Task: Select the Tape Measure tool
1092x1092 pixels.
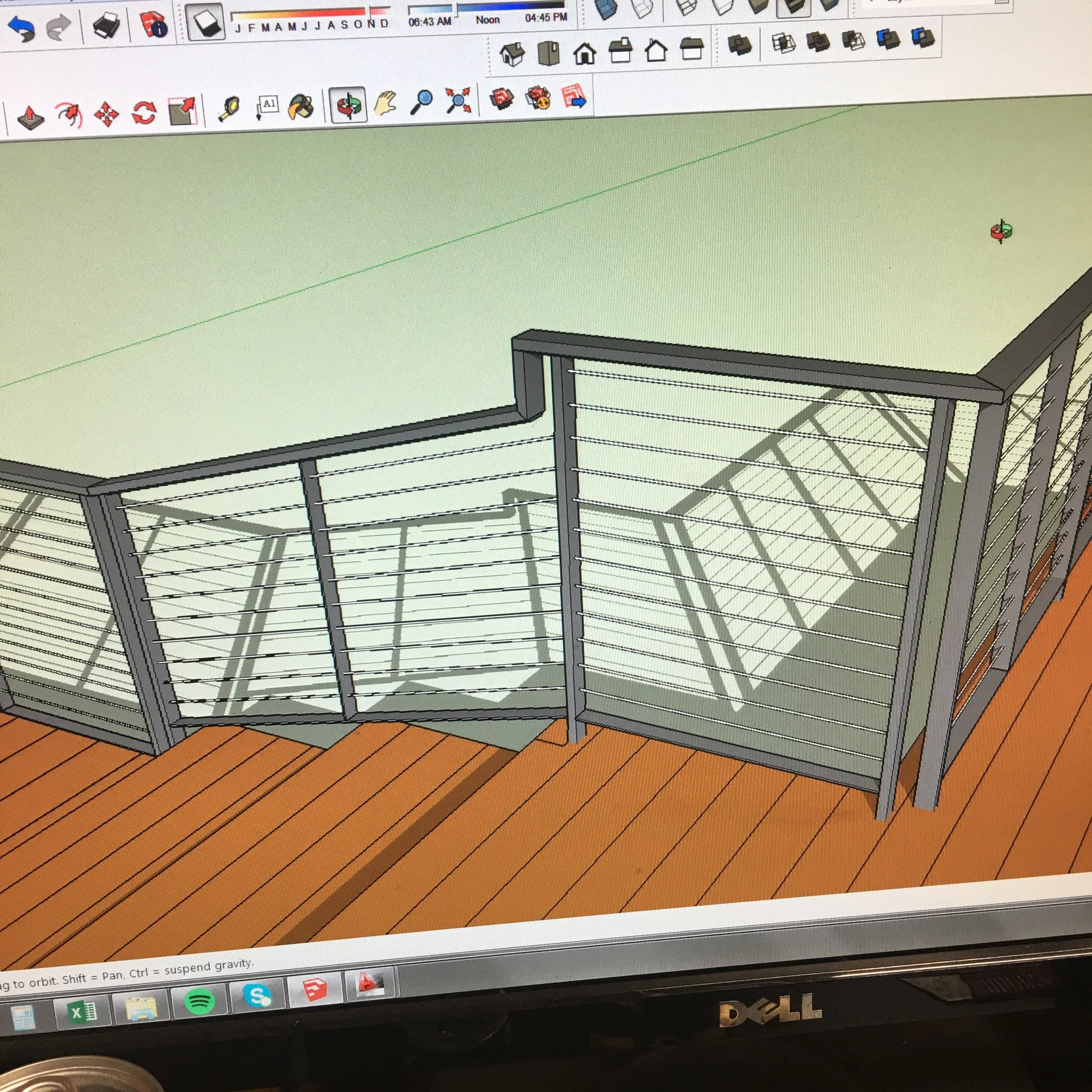Action: [229, 108]
